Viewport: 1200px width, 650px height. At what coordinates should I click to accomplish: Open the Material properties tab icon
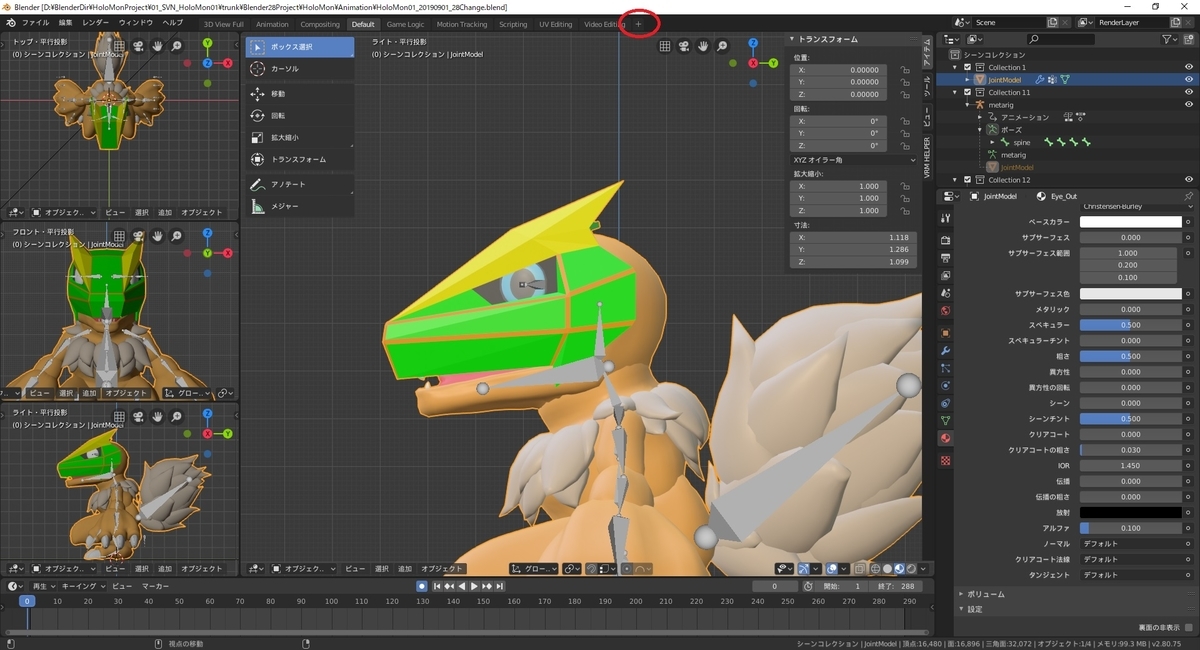[945, 438]
